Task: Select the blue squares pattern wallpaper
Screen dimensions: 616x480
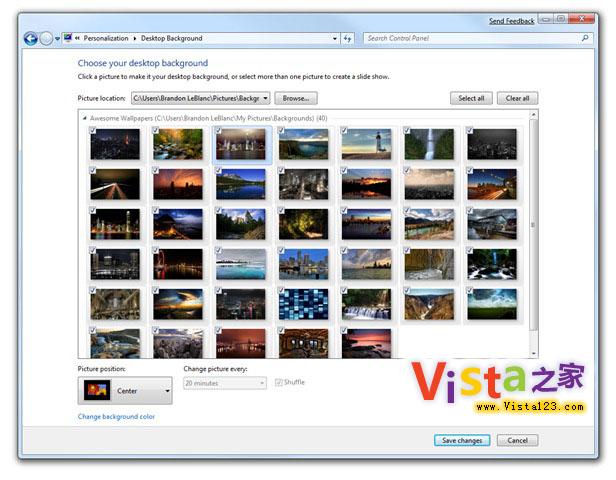Action: (x=303, y=303)
